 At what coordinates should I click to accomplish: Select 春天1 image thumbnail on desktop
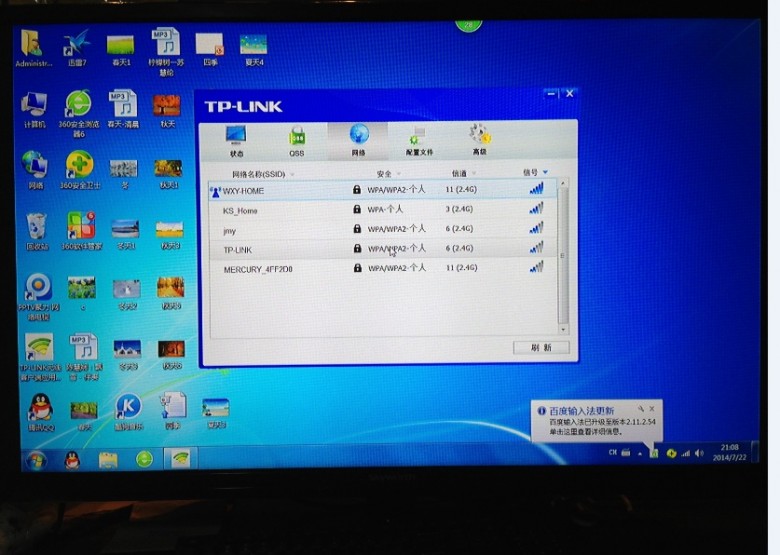coord(121,50)
